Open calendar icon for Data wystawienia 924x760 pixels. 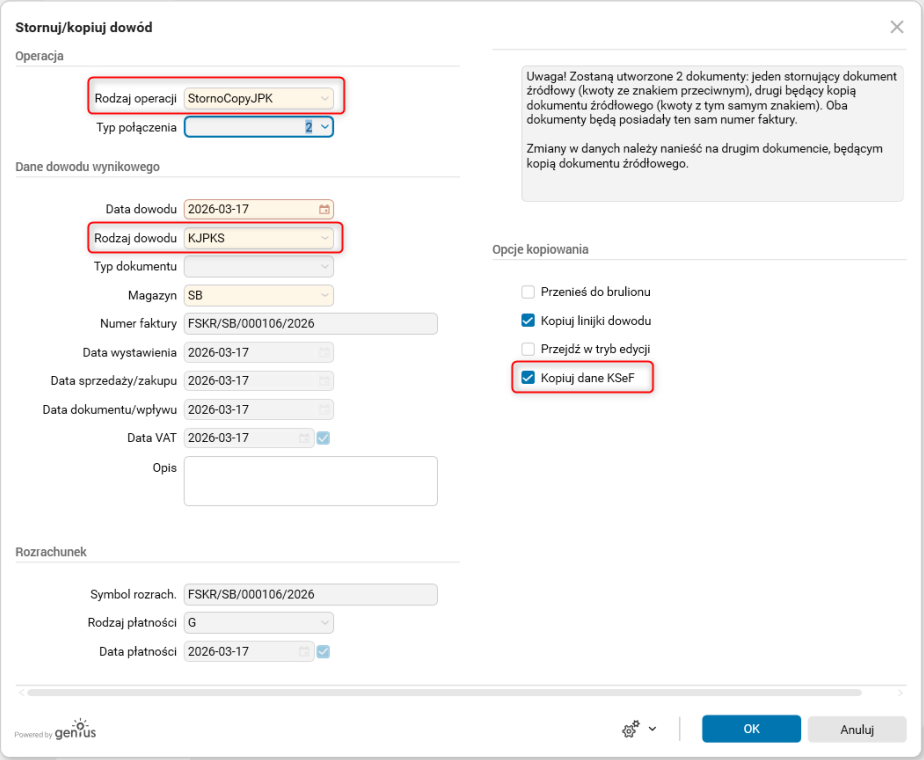tap(324, 353)
